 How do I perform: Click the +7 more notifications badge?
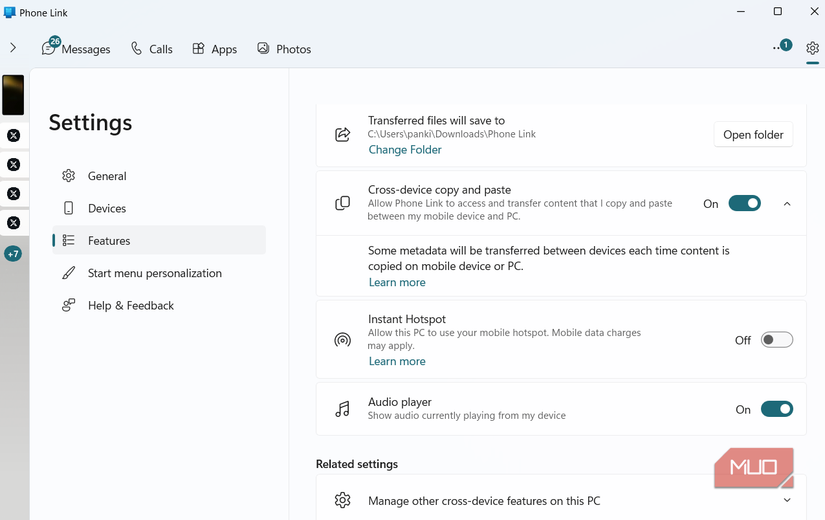tap(13, 254)
